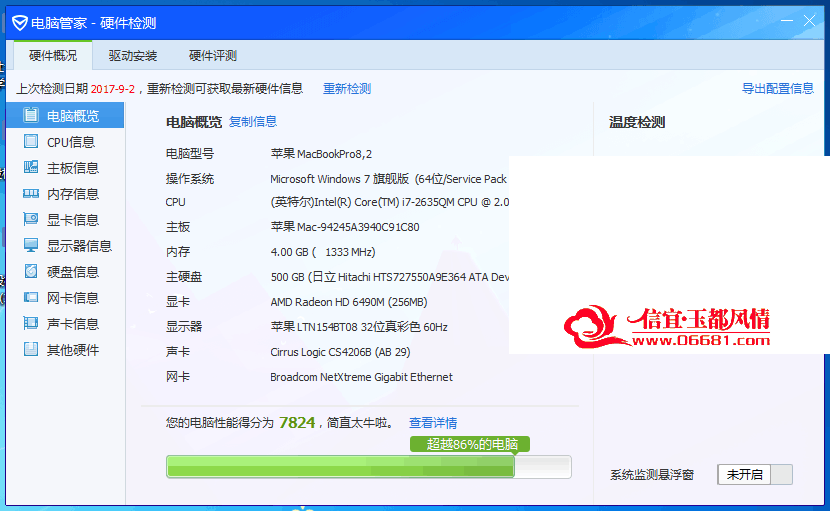Close the 硬件检测 window
The height and width of the screenshot is (511, 830).
coord(809,21)
